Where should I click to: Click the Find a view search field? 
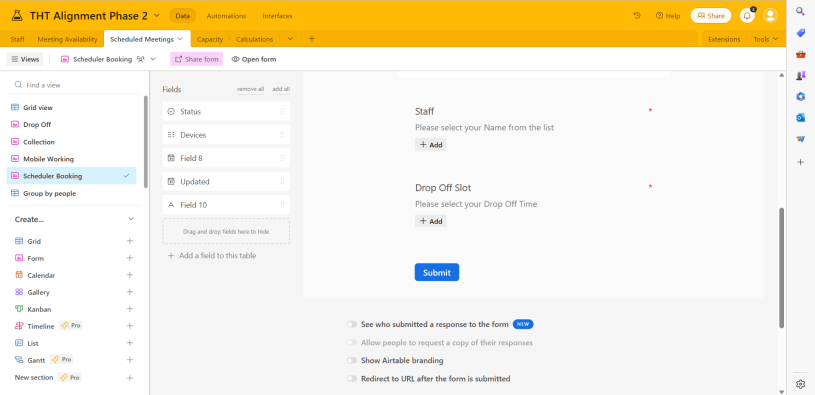point(76,85)
